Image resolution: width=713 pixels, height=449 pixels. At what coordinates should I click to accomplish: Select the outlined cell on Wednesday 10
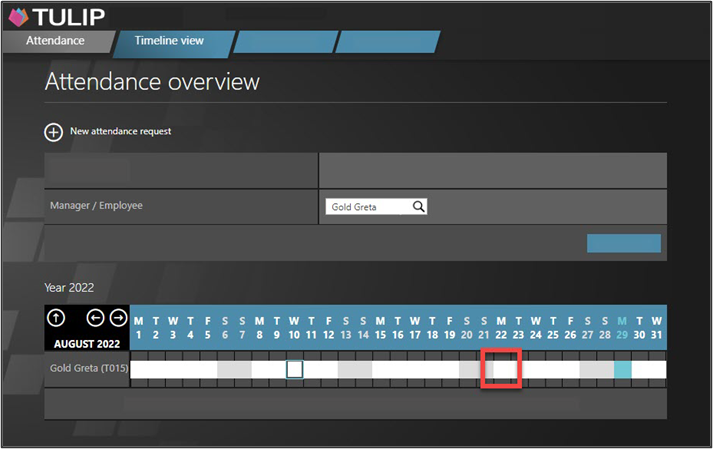tap(294, 369)
